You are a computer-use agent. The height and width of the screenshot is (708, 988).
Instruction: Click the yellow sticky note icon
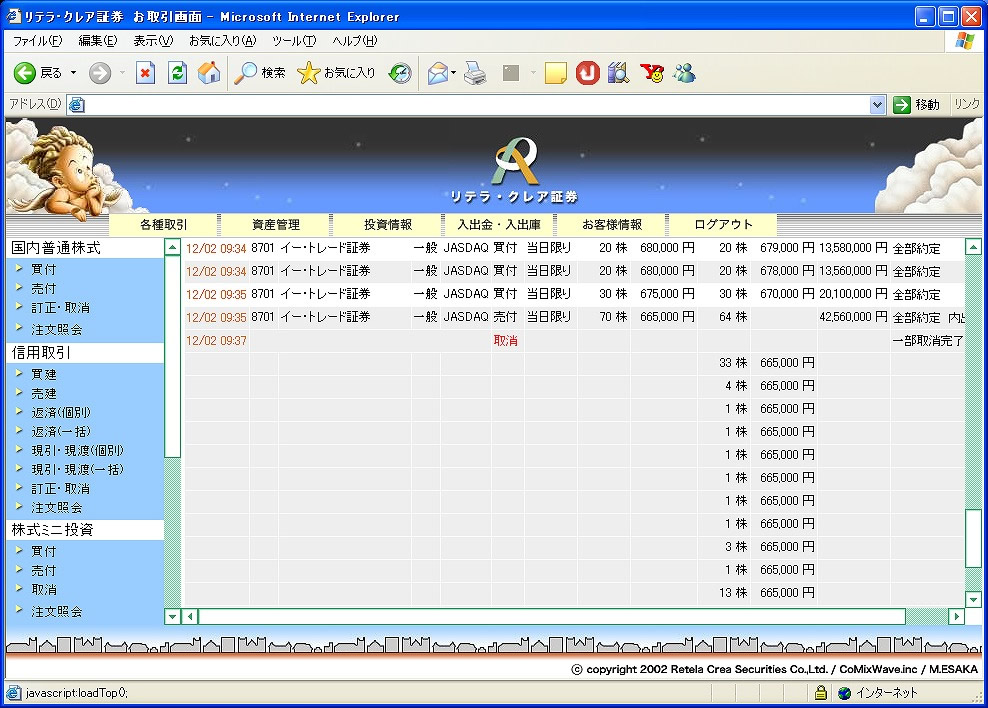coord(555,73)
